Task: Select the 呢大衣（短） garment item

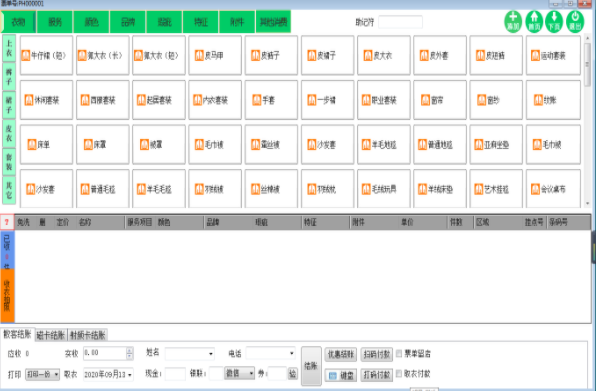Action: coord(159,55)
